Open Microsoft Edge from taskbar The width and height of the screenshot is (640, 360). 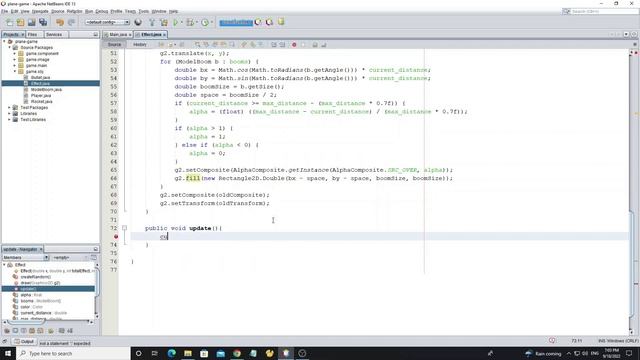click(x=171, y=353)
